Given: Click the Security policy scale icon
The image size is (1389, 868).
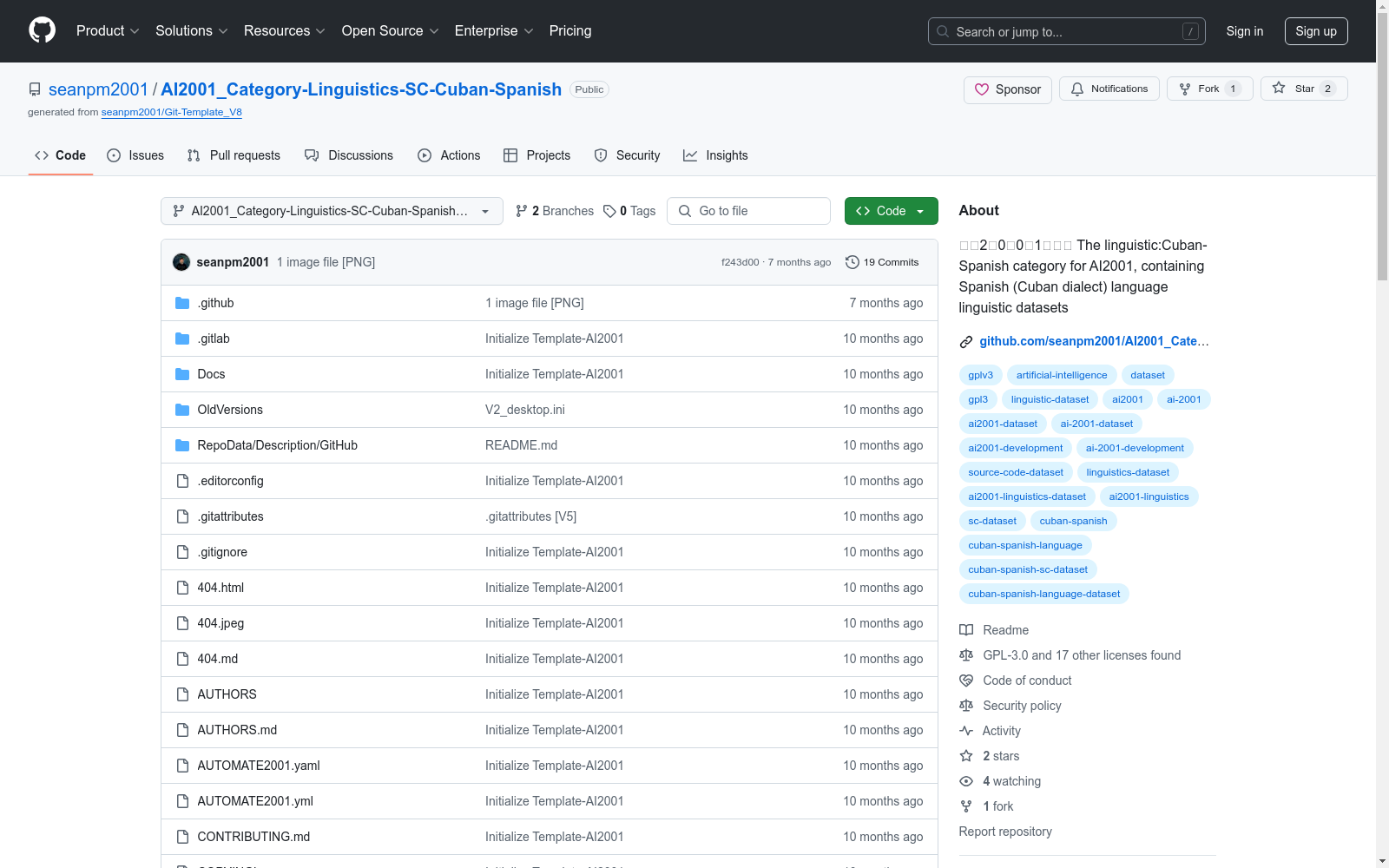Looking at the screenshot, I should pyautogui.click(x=966, y=706).
